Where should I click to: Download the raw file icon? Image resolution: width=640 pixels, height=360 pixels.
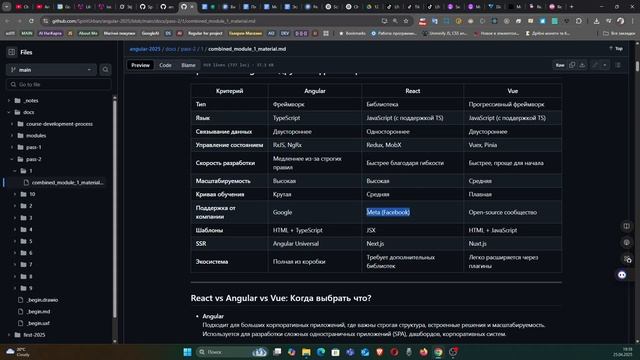tap(582, 65)
